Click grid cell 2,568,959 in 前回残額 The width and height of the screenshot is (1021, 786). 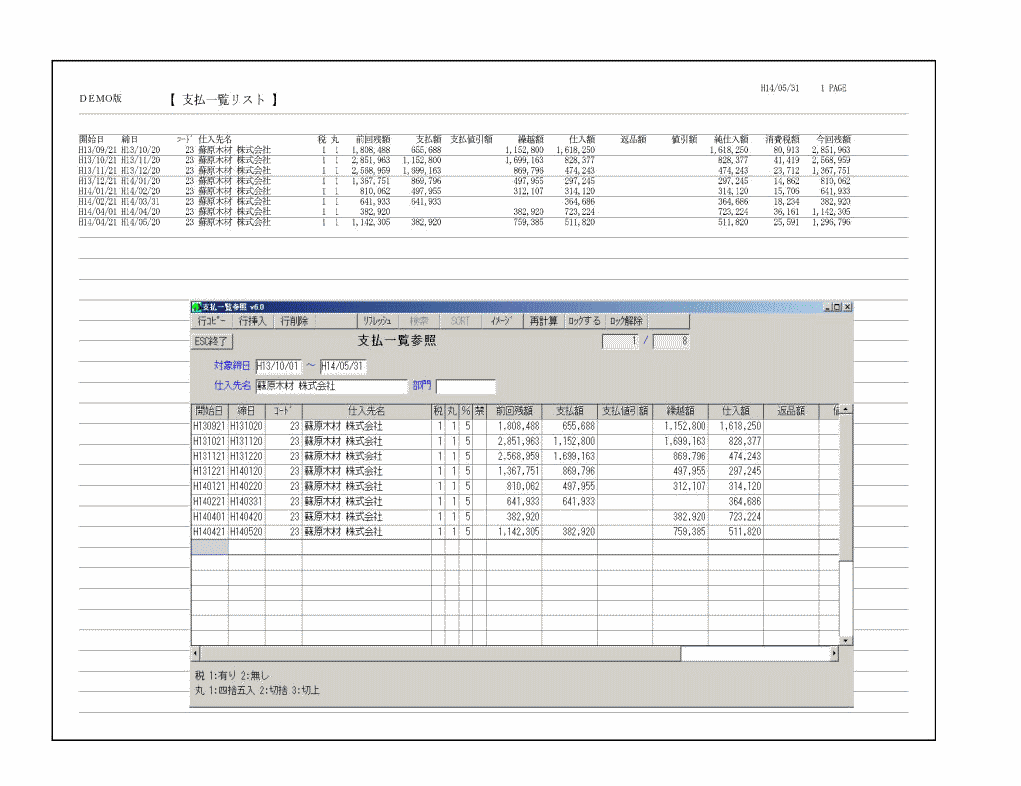[x=514, y=456]
